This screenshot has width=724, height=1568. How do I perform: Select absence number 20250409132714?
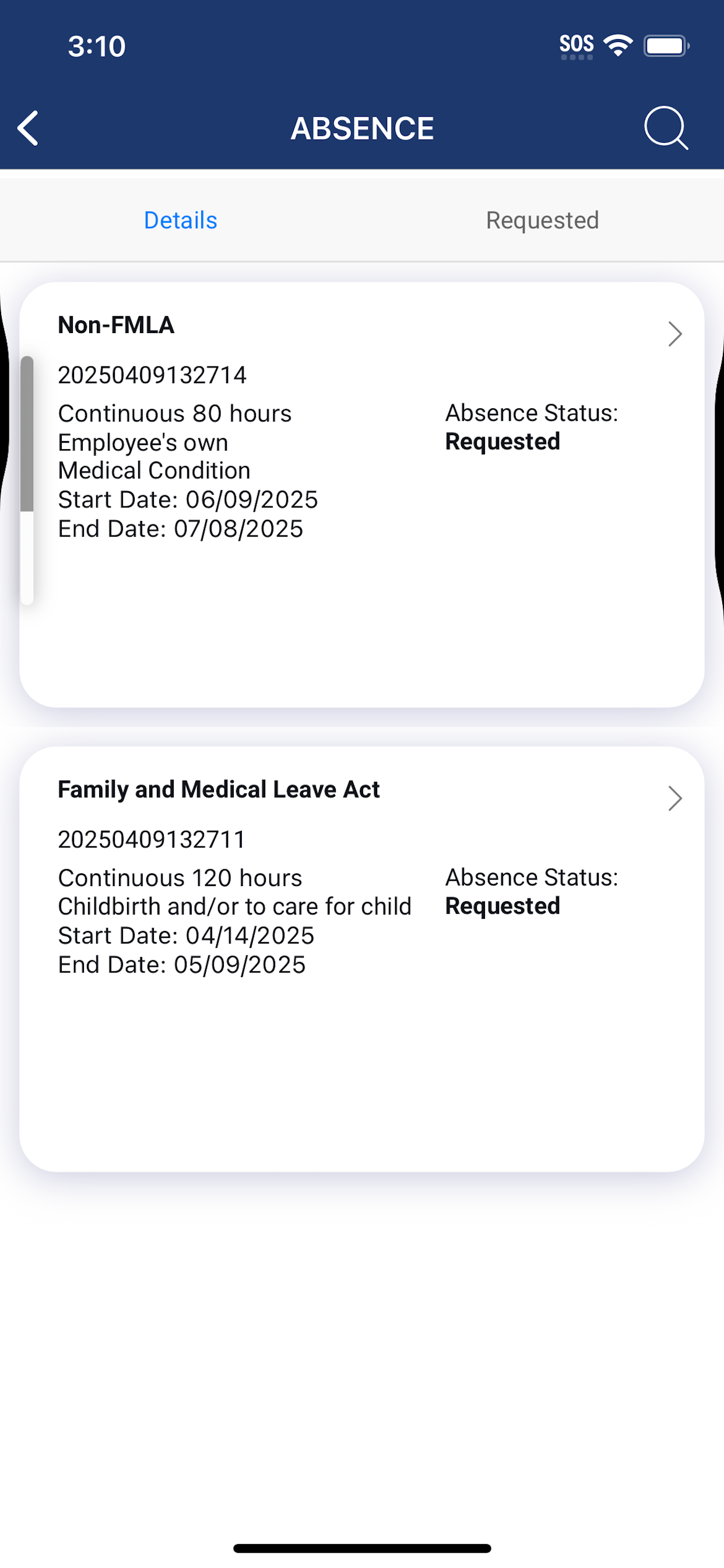[x=152, y=375]
